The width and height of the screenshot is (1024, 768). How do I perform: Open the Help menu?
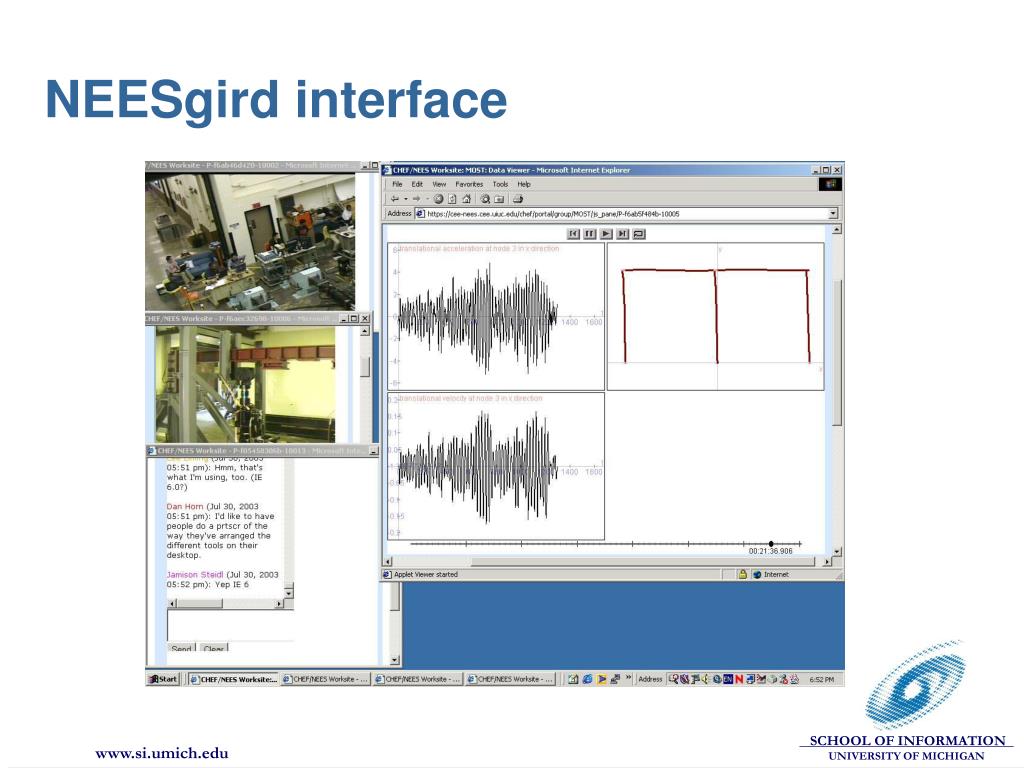click(x=524, y=184)
